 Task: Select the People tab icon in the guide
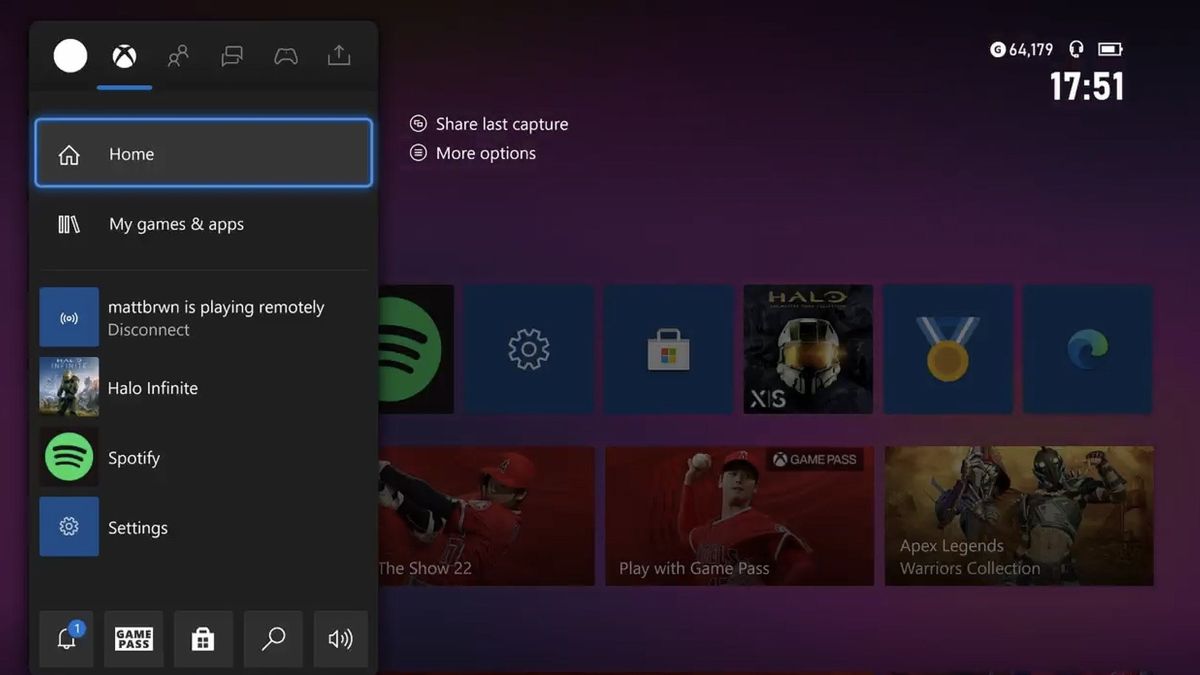178,56
